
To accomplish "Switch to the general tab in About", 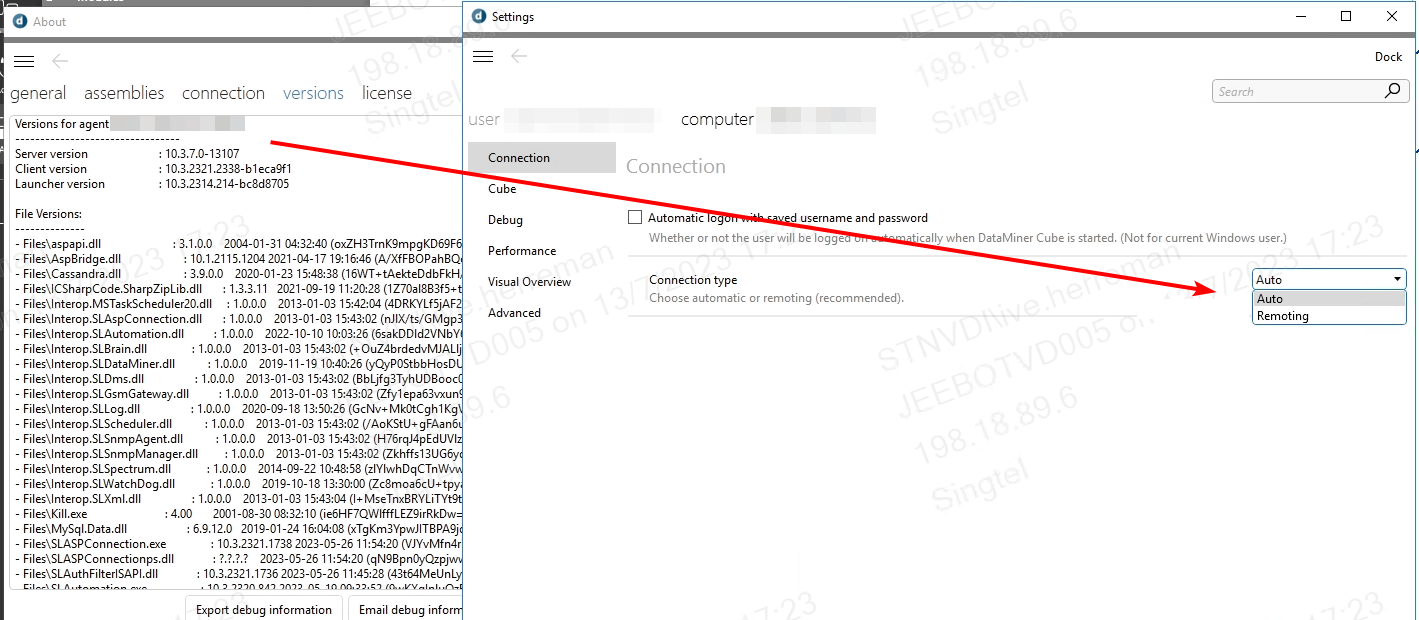I will tap(38, 93).
